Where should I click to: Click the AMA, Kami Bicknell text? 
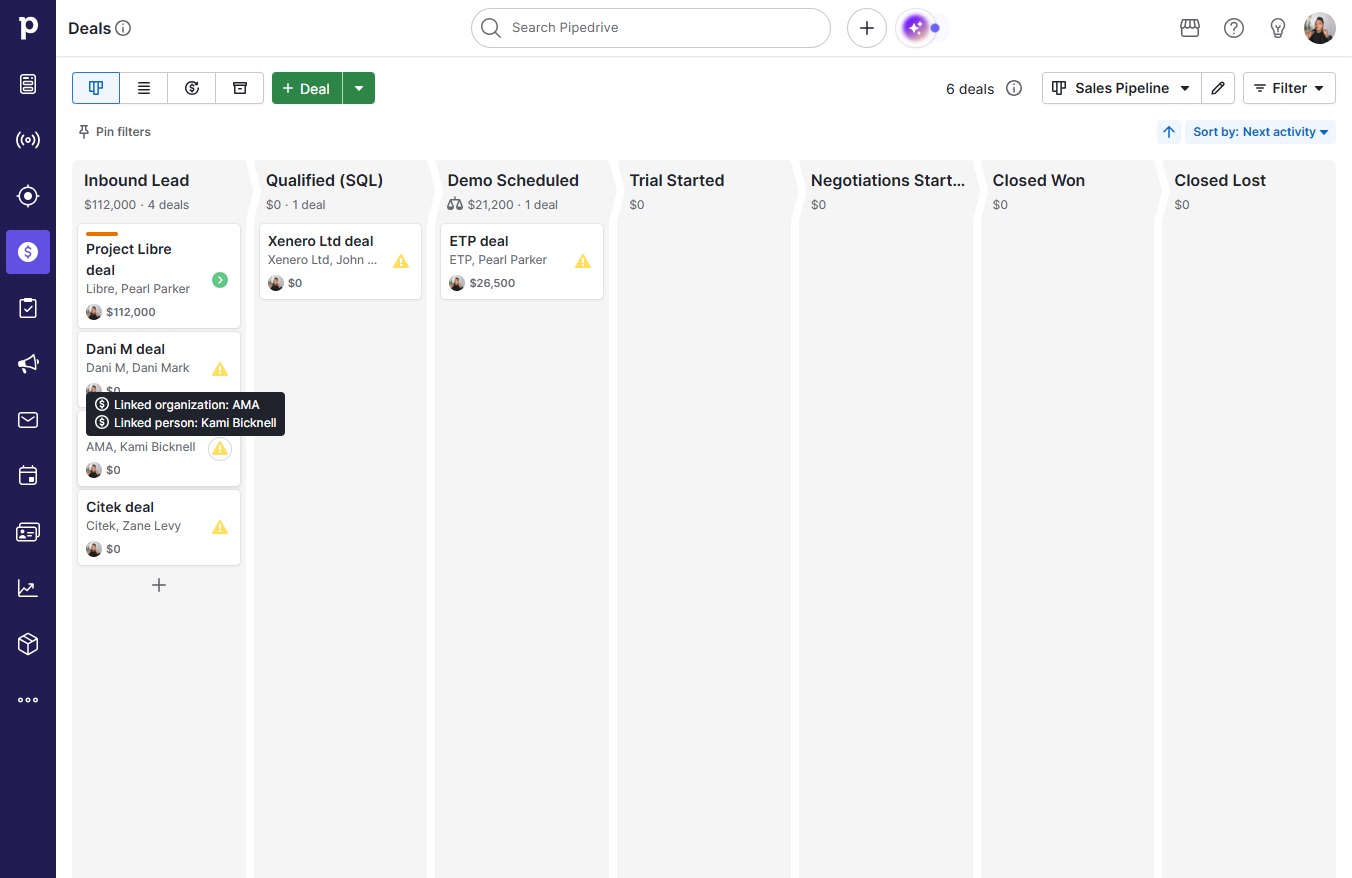141,447
